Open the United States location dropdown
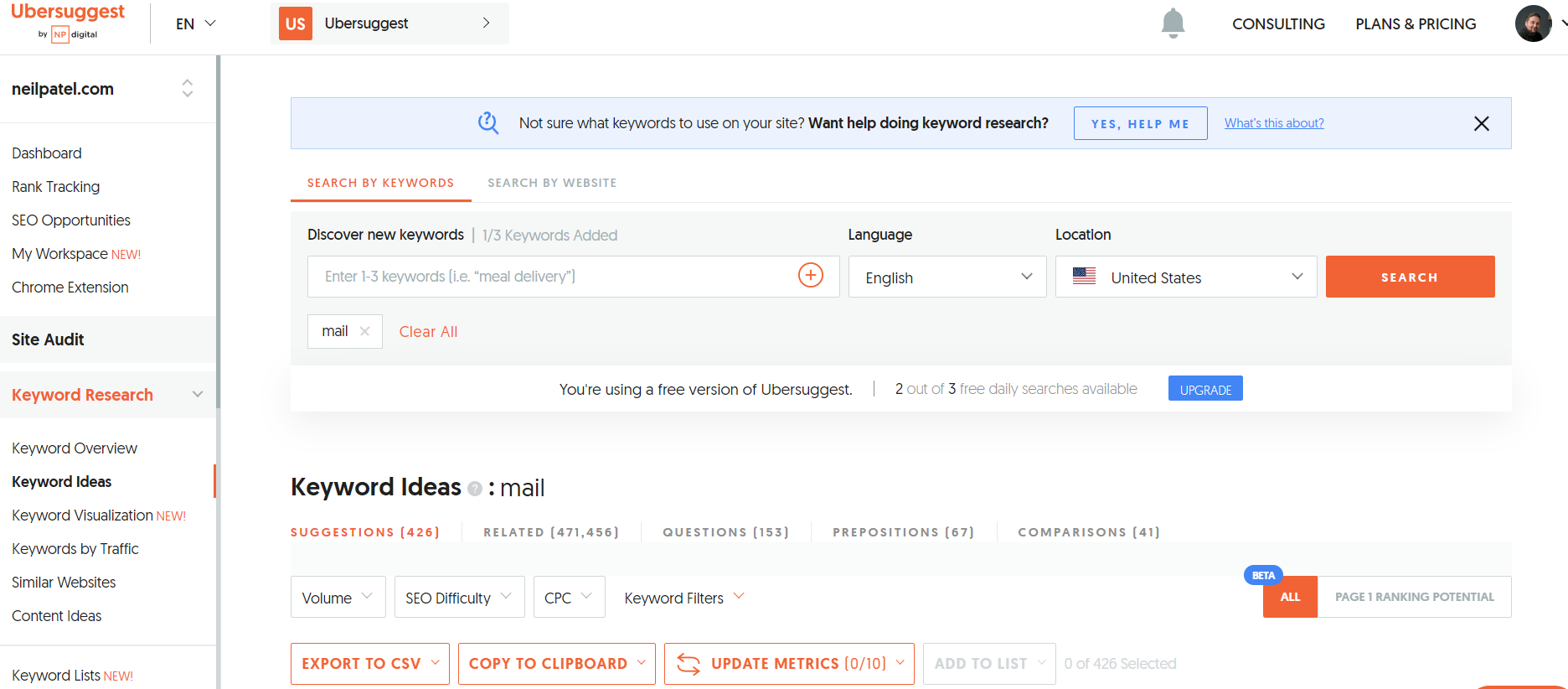 pos(1186,277)
